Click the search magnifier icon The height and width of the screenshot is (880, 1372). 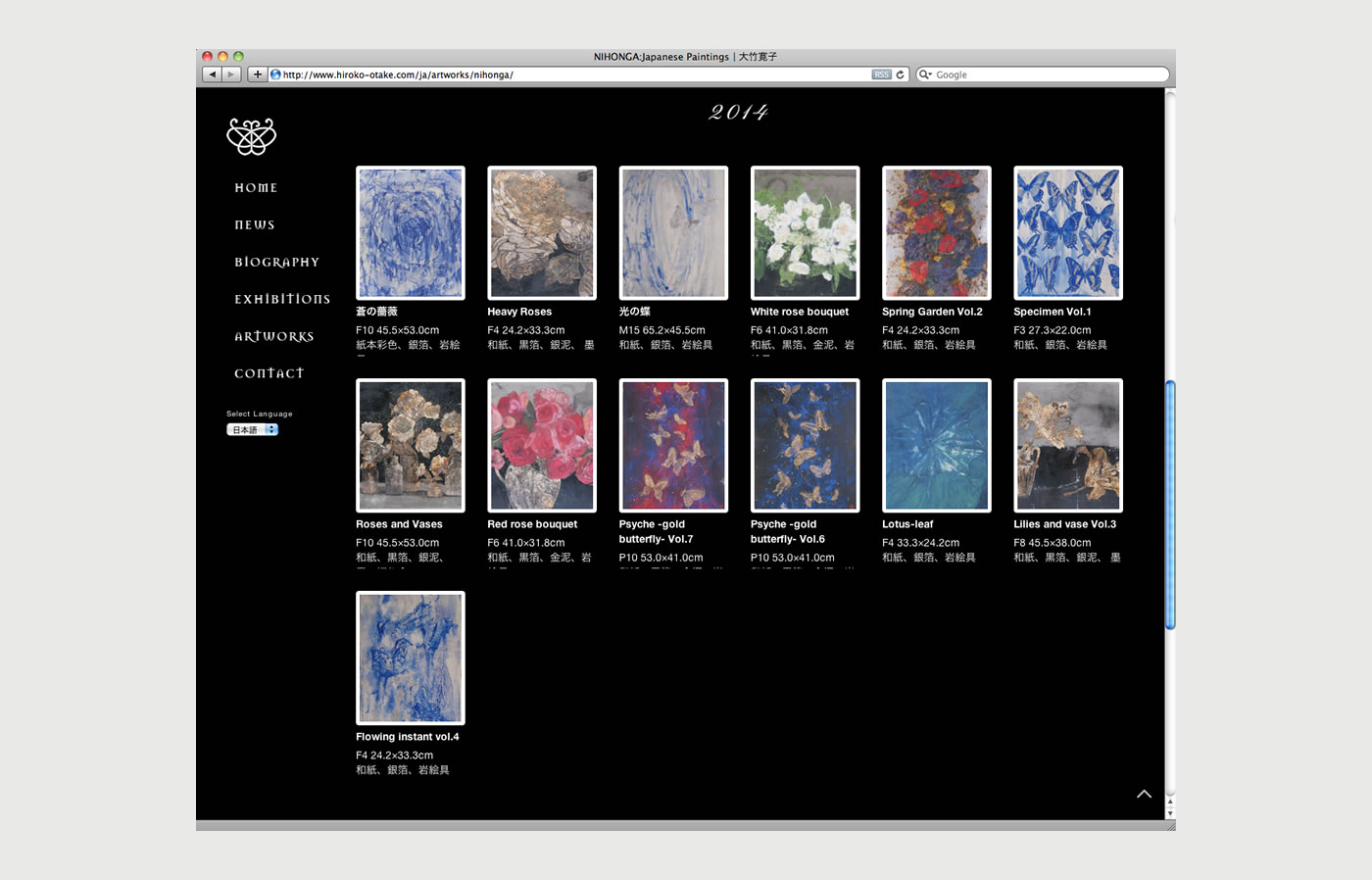(924, 74)
